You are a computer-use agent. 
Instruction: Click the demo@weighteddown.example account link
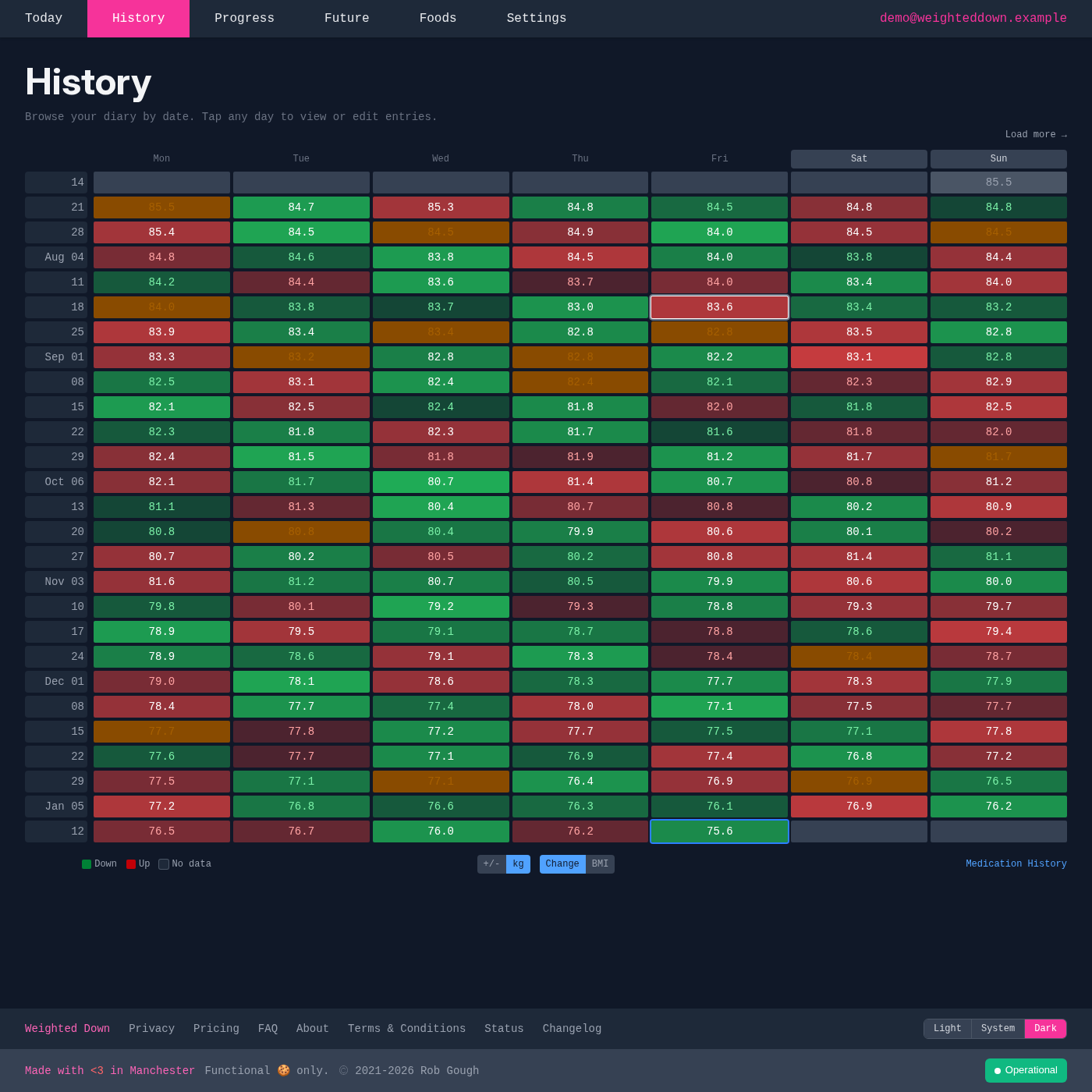point(973,18)
